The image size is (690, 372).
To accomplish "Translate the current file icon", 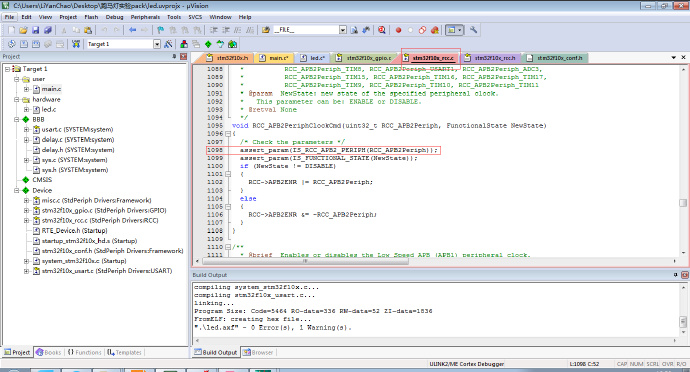I will pyautogui.click(x=12, y=44).
